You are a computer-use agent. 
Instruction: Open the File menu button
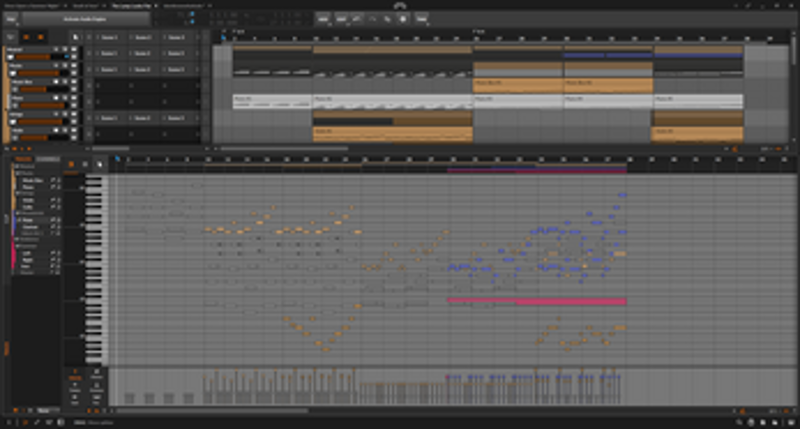point(11,19)
